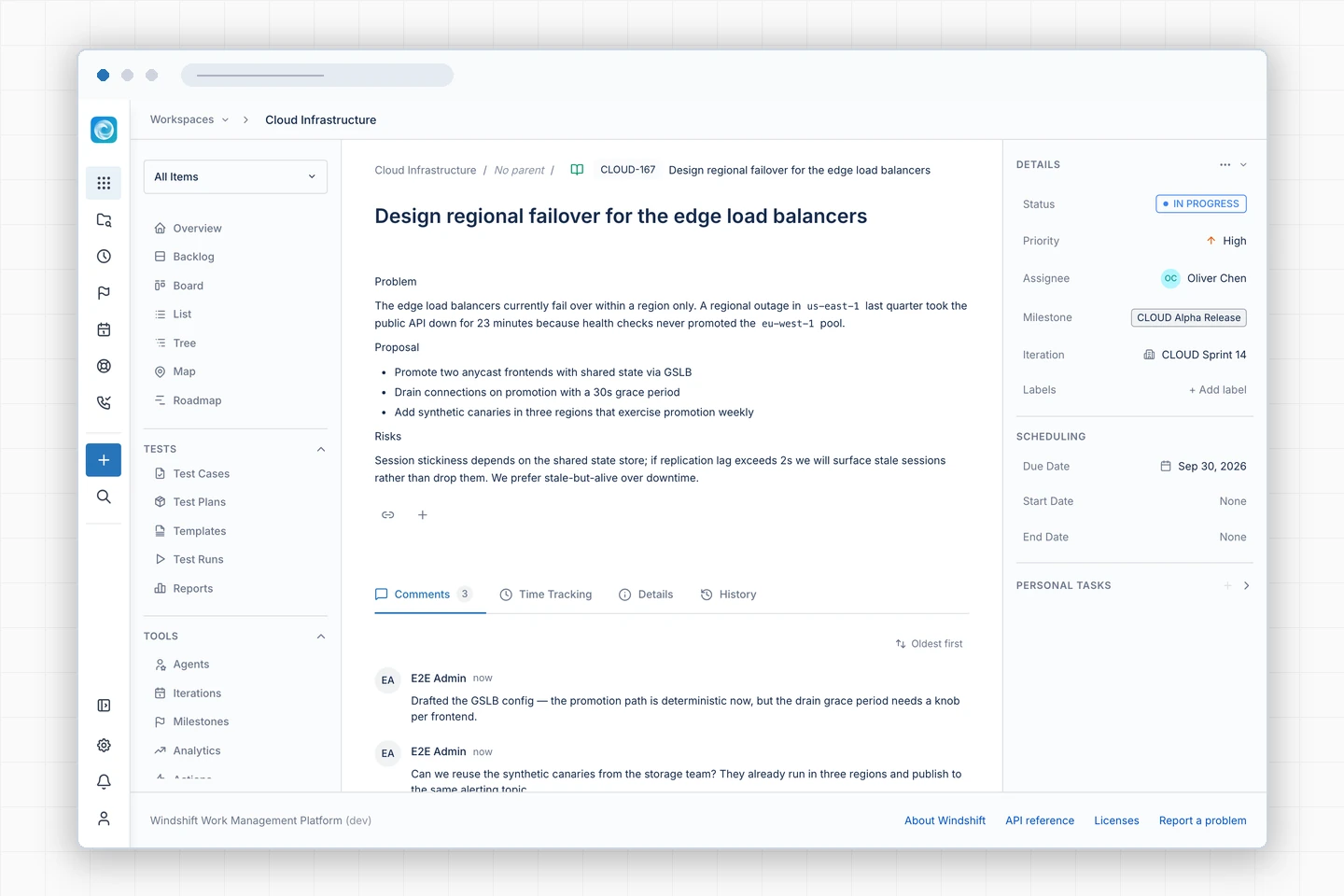Click the blue plus create button

104,460
